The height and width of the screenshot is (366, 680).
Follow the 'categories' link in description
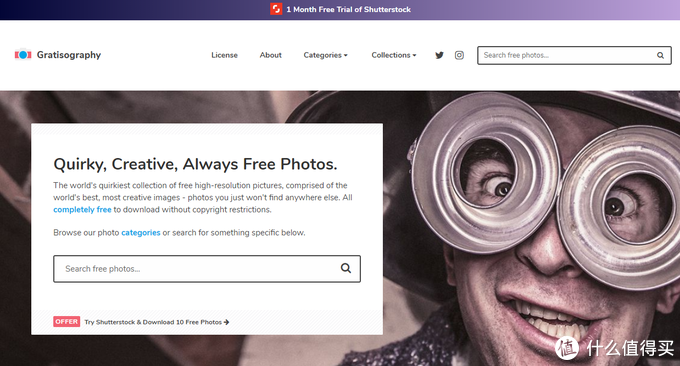(141, 232)
